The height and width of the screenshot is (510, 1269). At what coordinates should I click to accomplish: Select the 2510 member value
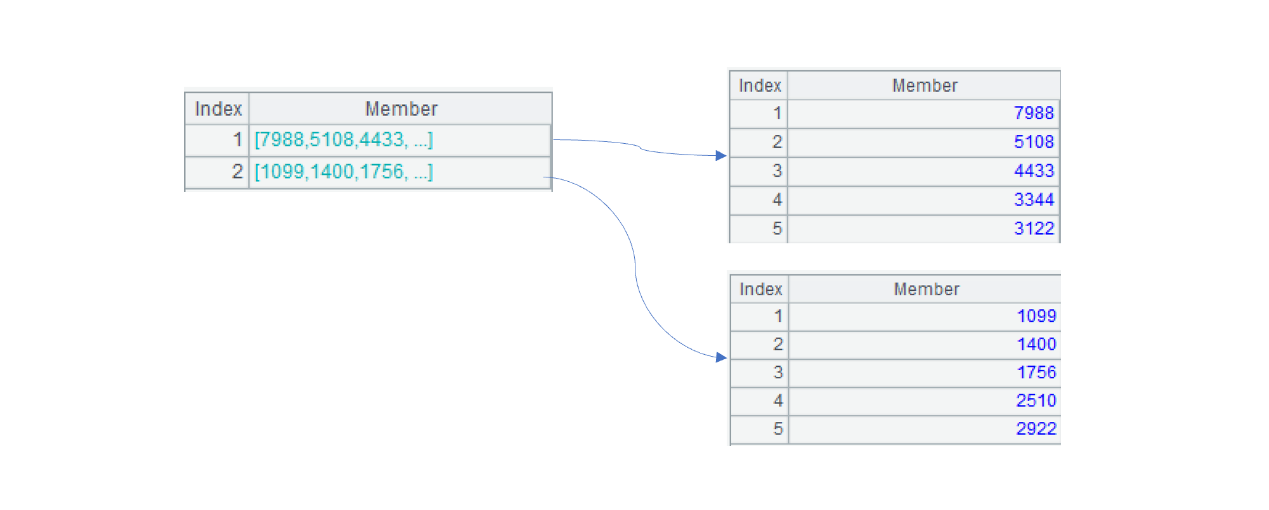point(1036,401)
